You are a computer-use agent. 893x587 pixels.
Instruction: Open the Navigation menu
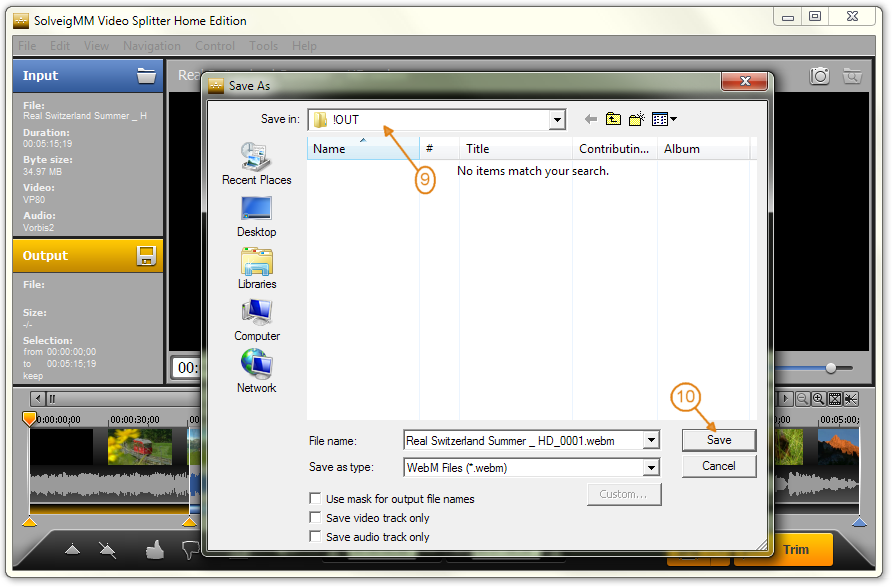coord(152,46)
